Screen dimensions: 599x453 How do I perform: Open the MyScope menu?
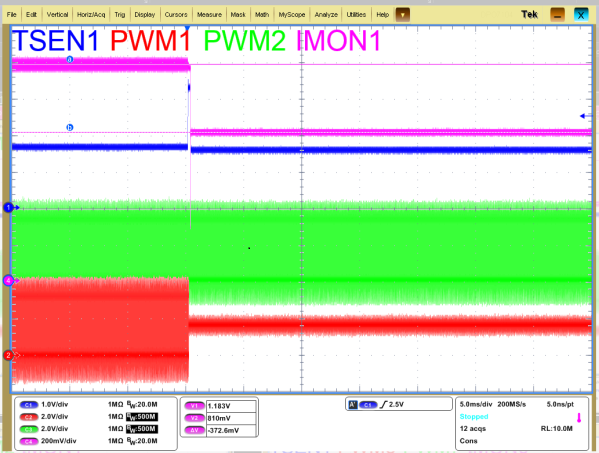(292, 15)
